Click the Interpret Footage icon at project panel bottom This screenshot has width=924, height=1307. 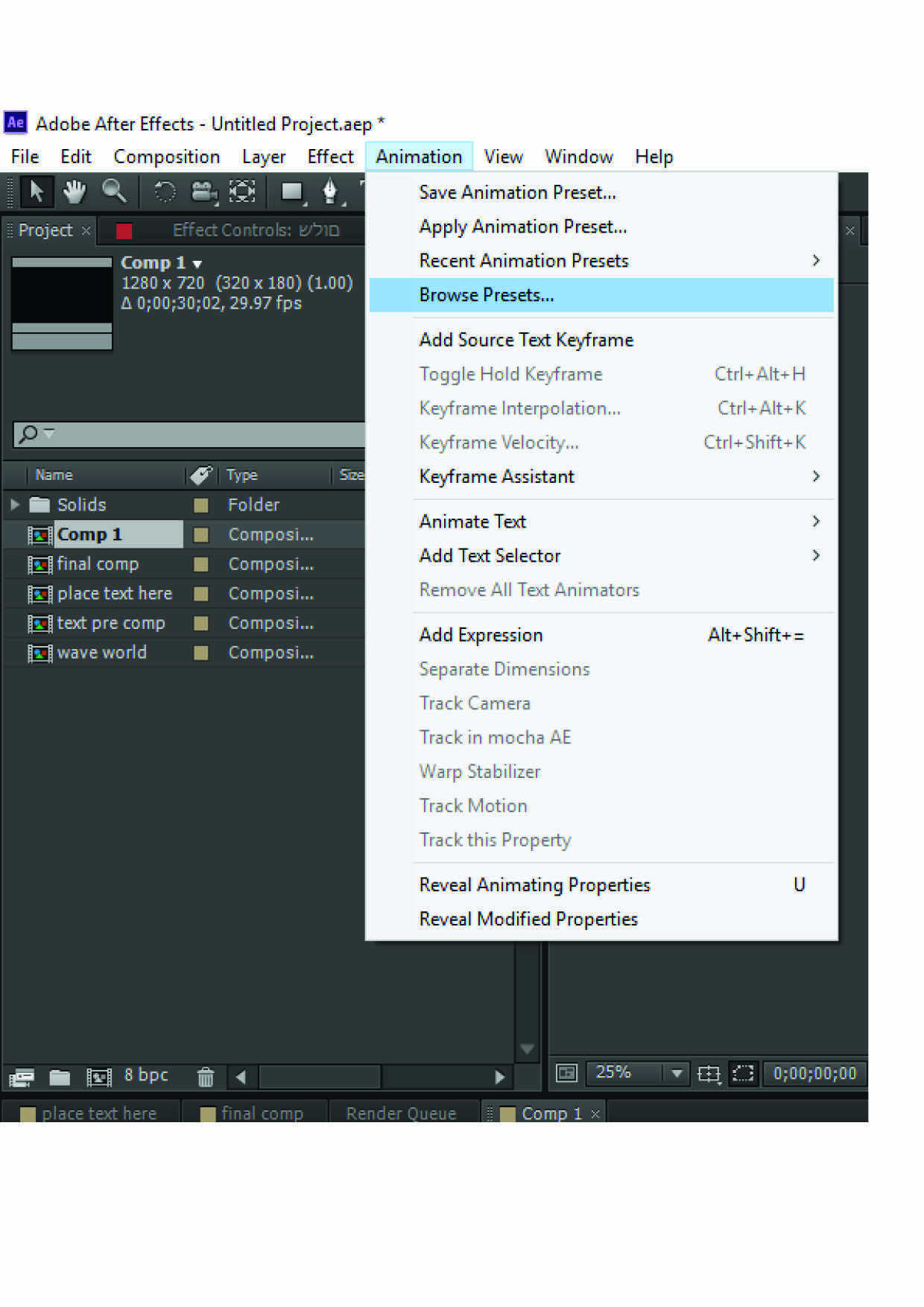tap(22, 1077)
